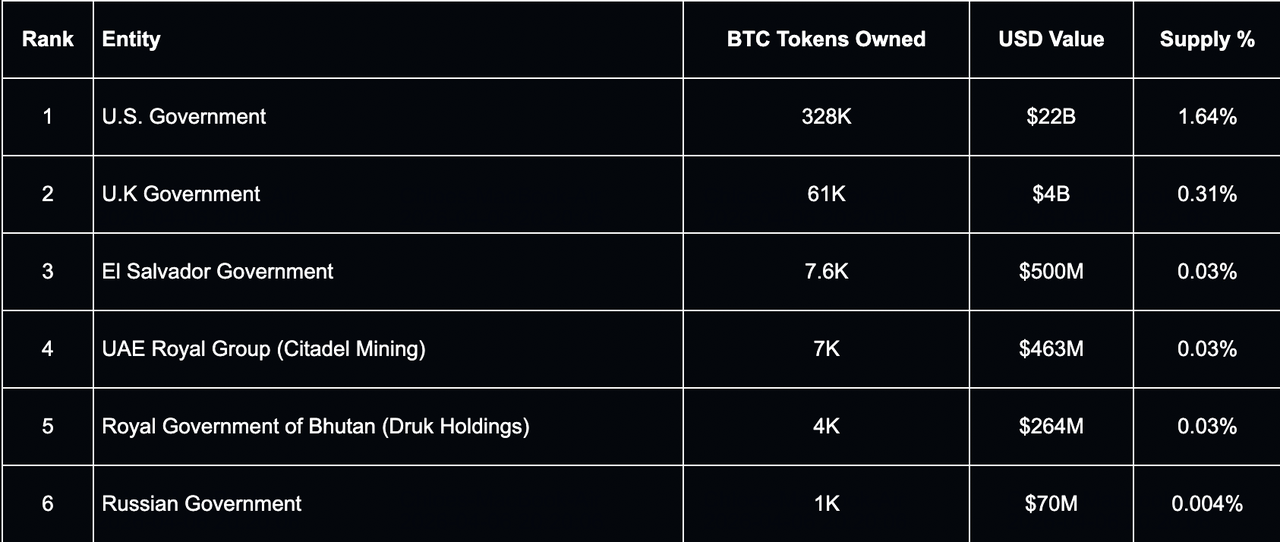Click the $463M value cell

tap(1051, 349)
